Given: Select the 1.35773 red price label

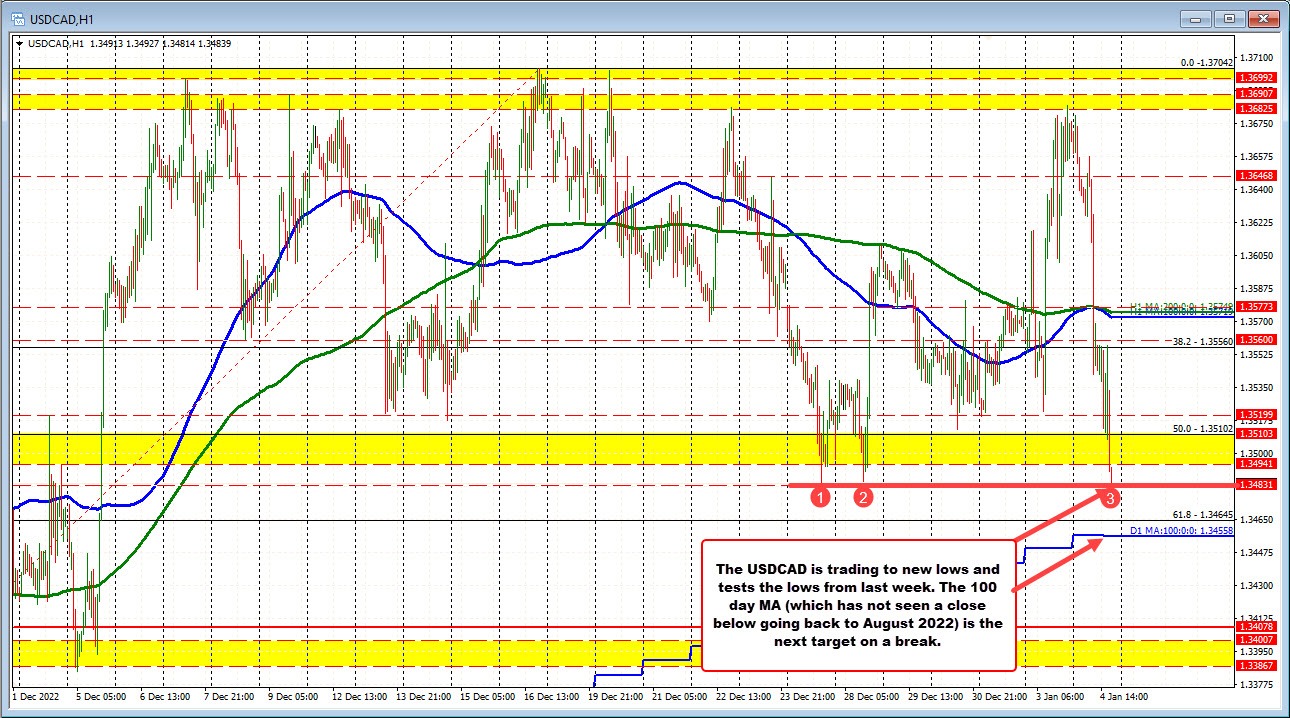Looking at the screenshot, I should click(x=1255, y=307).
